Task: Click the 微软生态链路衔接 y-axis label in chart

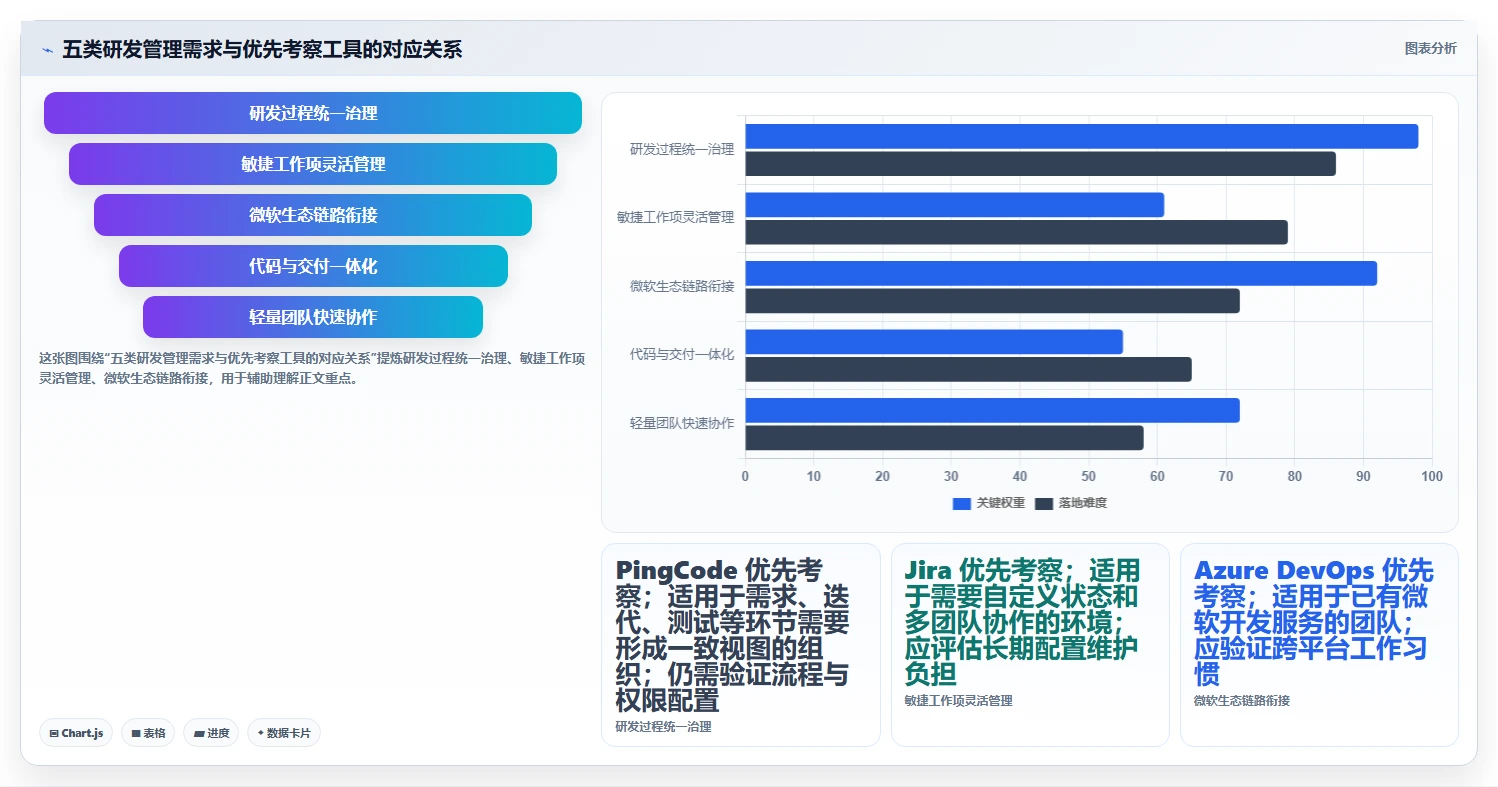Action: [682, 287]
